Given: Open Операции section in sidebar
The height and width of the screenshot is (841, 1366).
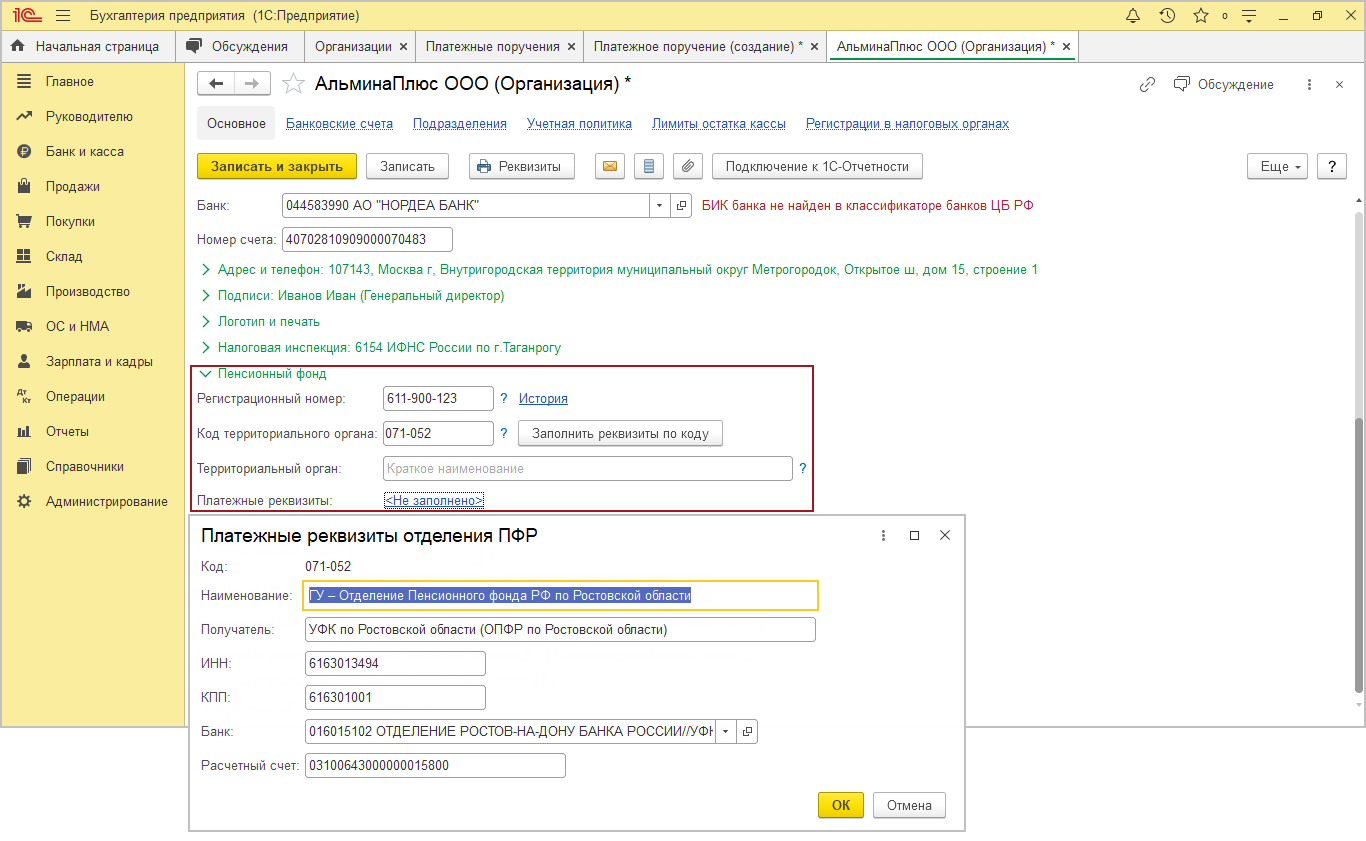Looking at the screenshot, I should pos(93,397).
